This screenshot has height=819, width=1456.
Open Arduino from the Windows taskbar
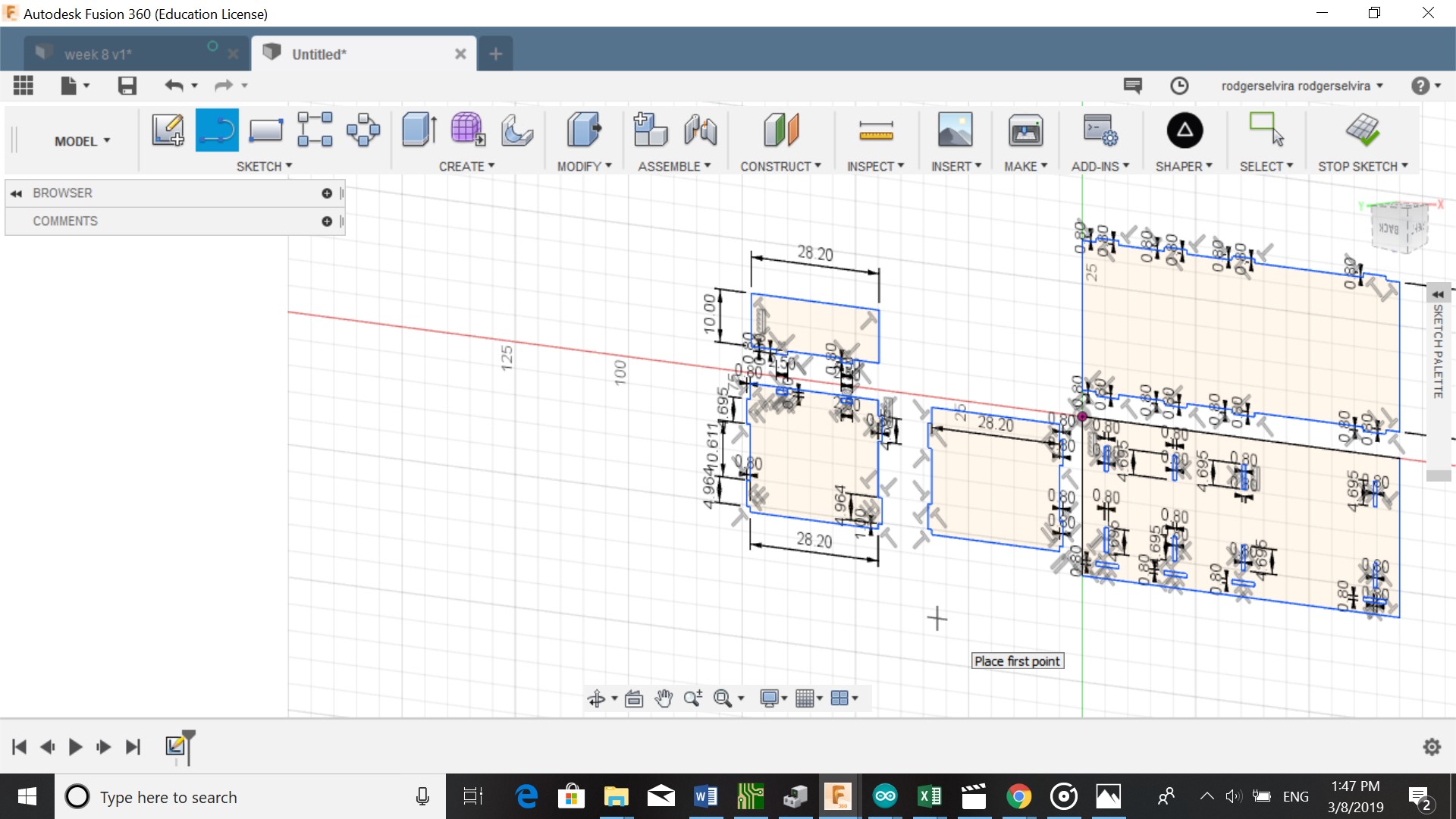coord(884,796)
